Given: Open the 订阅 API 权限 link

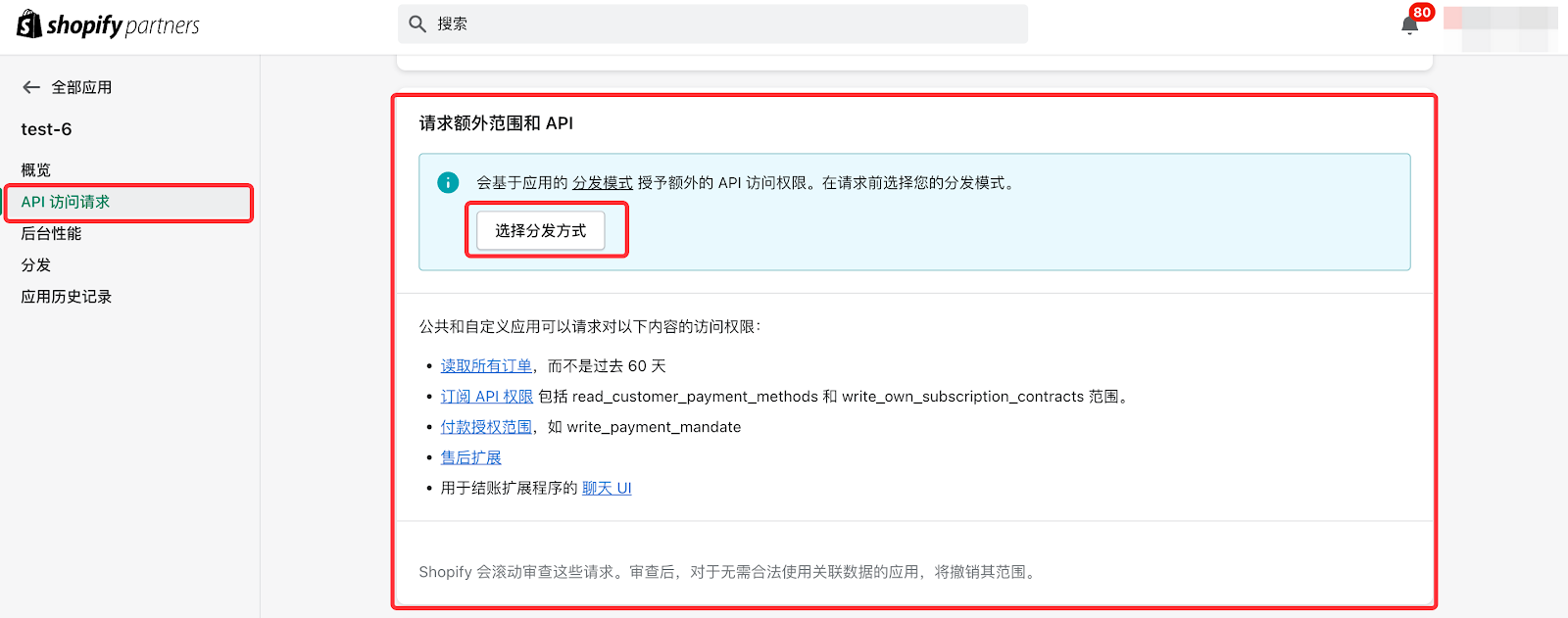Looking at the screenshot, I should pyautogui.click(x=487, y=397).
